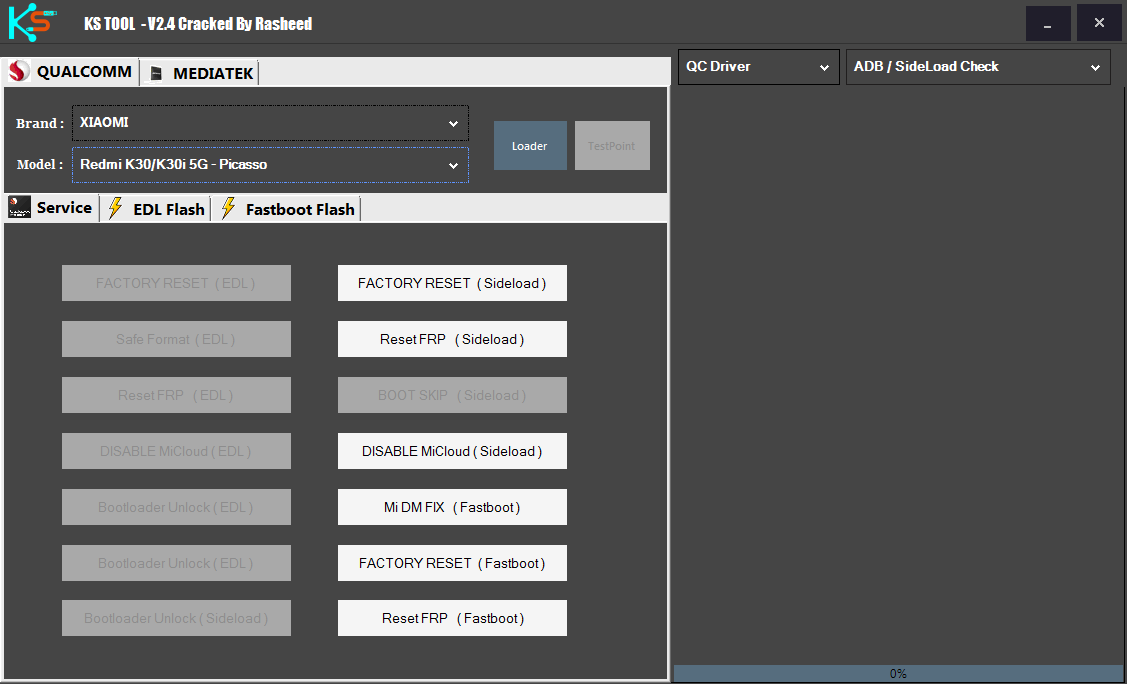Click the Qualcomm Snapdragon logo icon
The image size is (1127, 684).
[x=19, y=71]
